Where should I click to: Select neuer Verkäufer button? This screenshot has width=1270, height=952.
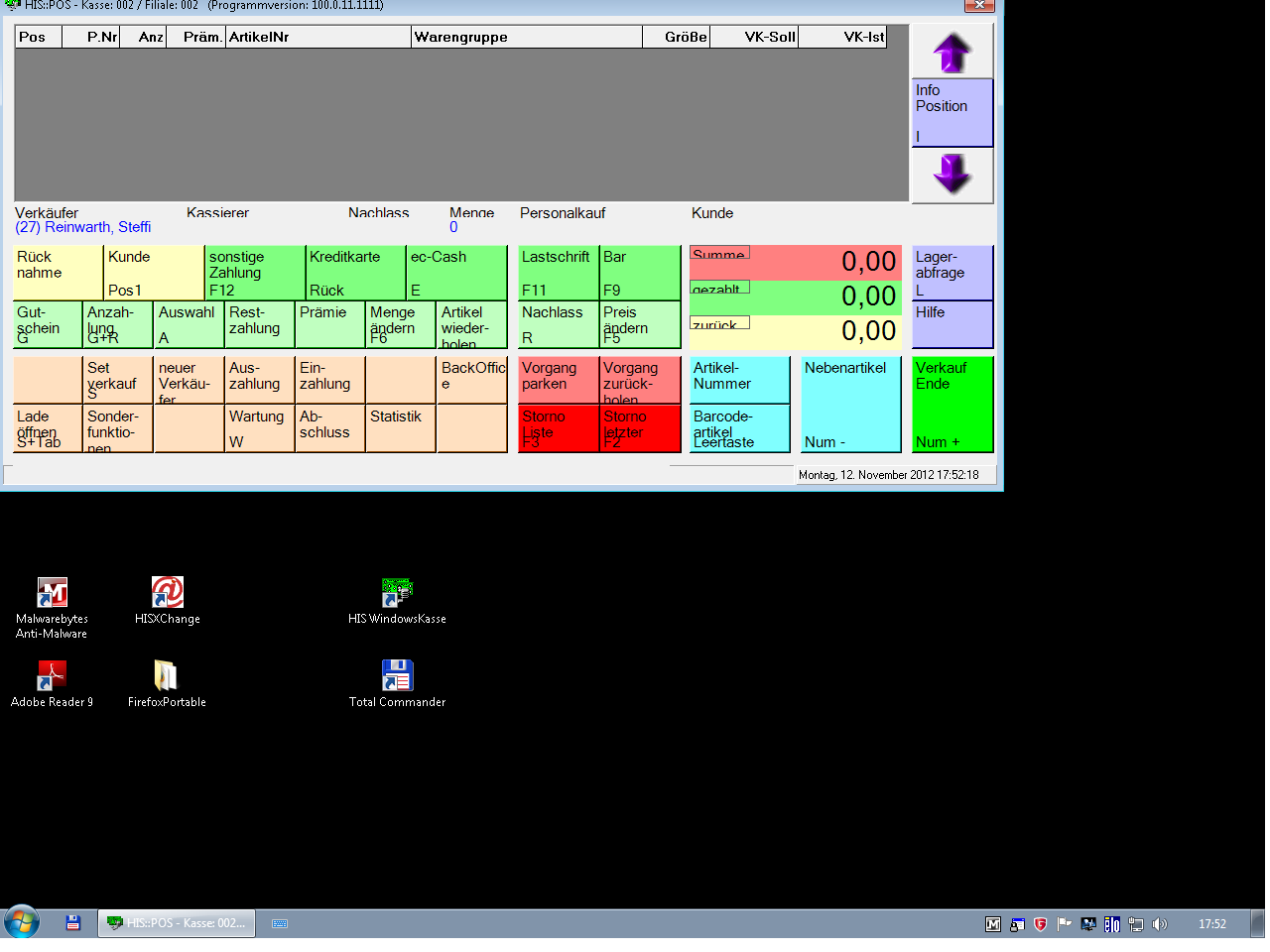(x=189, y=380)
